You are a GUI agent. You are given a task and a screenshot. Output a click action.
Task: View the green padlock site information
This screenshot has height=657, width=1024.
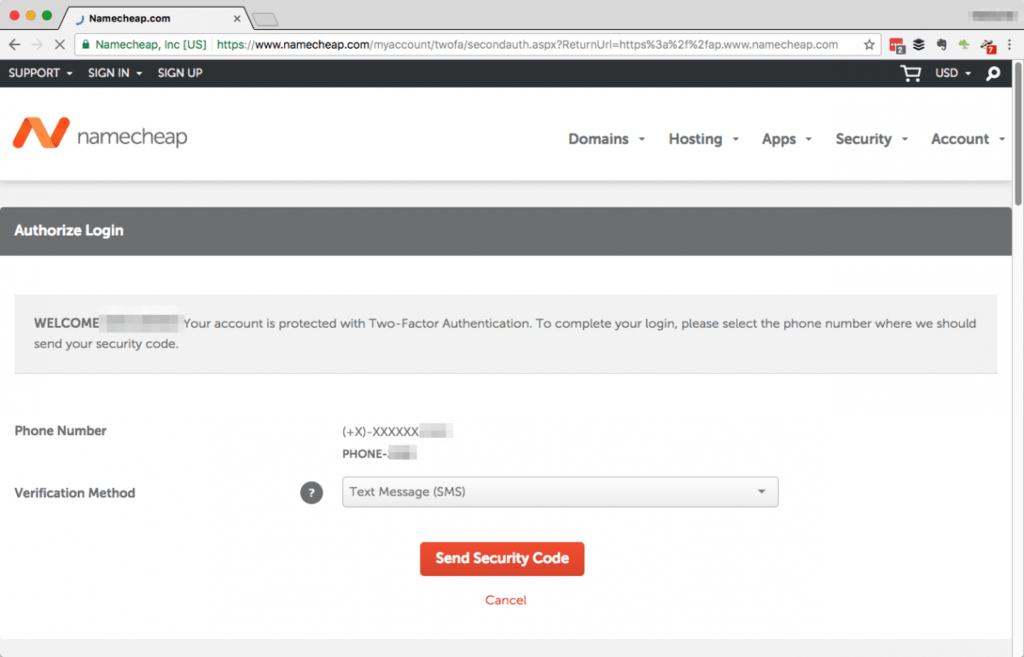click(x=86, y=44)
